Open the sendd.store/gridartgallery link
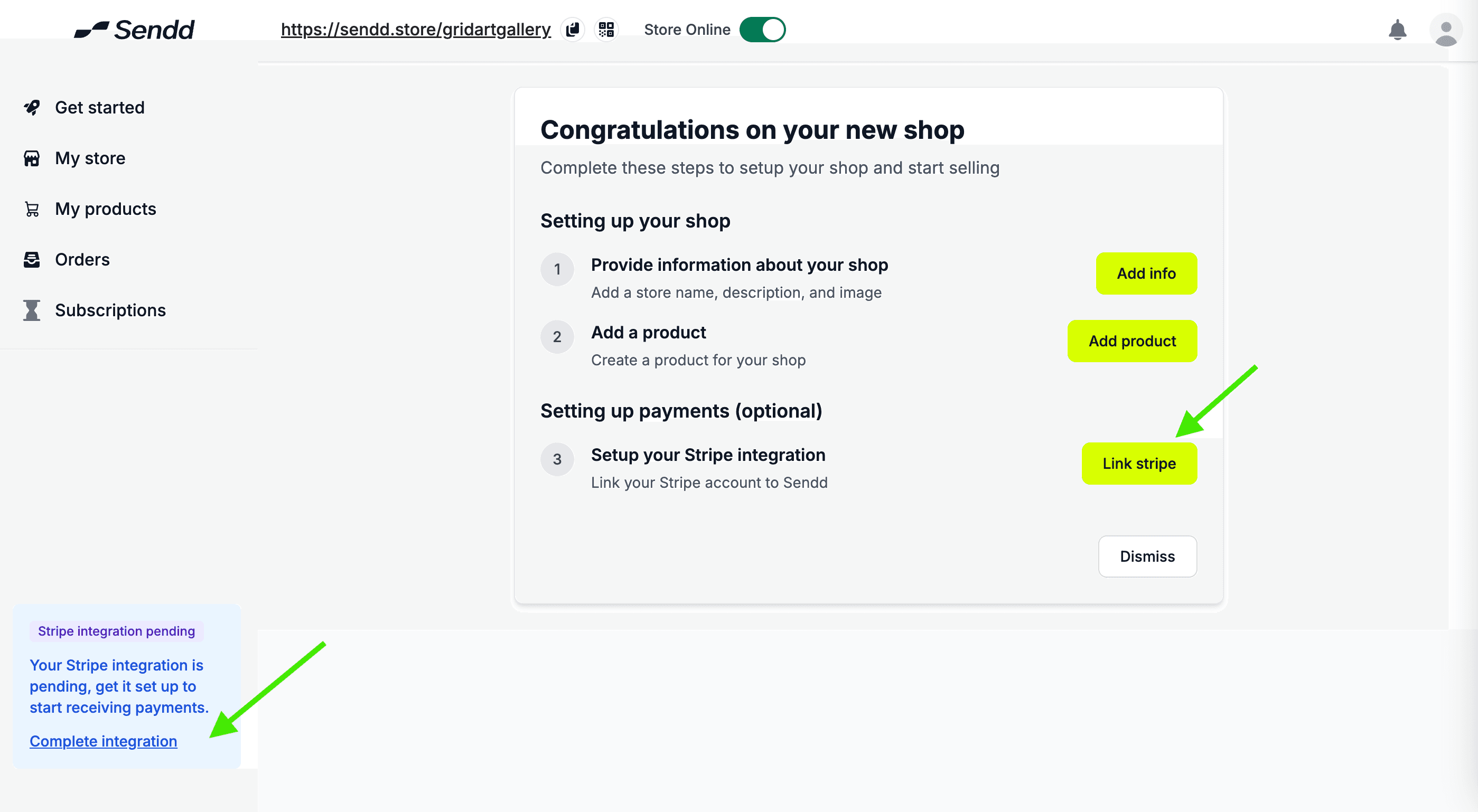1478x812 pixels. [415, 29]
